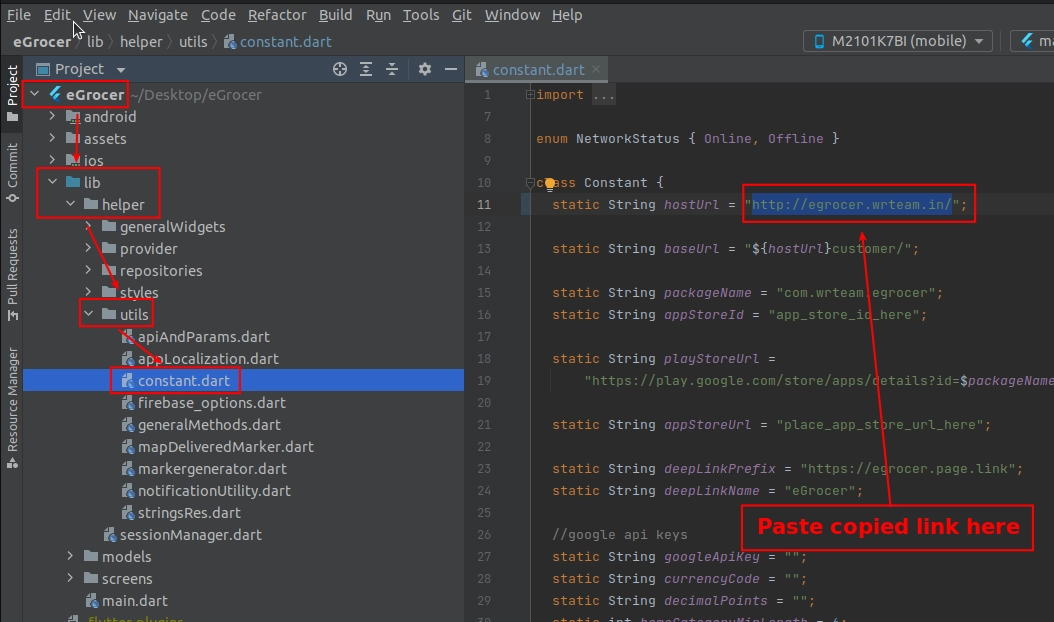Select appLocalization.dart in the tree
The image size is (1054, 622).
tap(208, 358)
